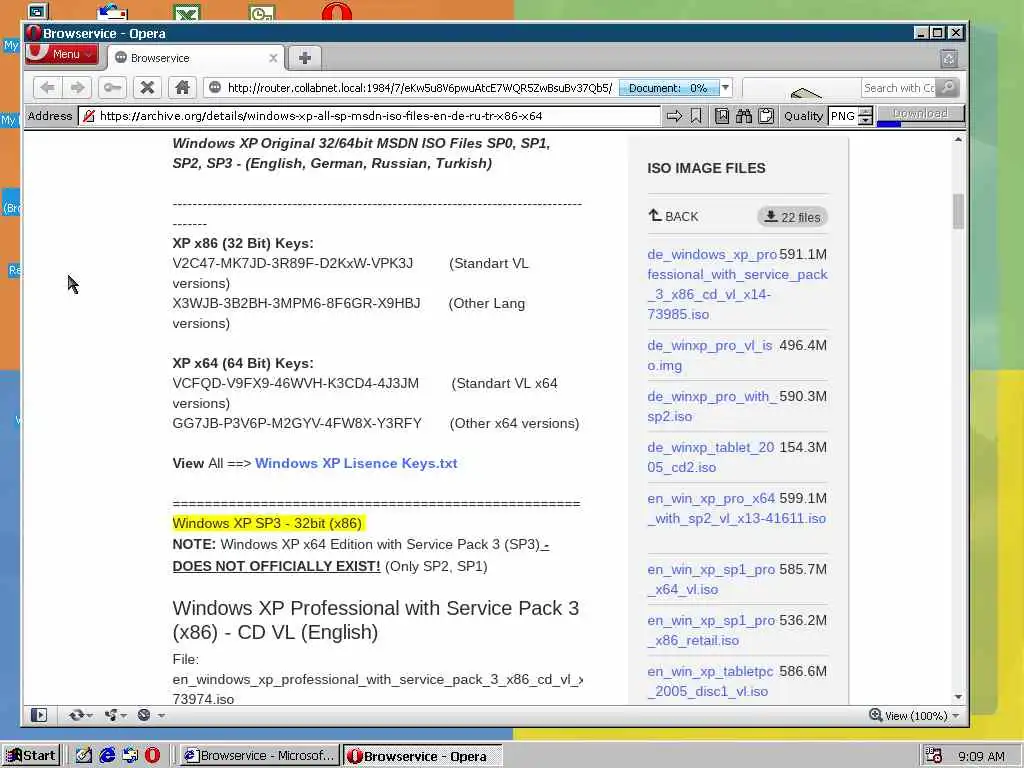Screen dimensions: 1024x768
Task: Click Browservice - Opera taskbar button
Action: [x=423, y=756]
